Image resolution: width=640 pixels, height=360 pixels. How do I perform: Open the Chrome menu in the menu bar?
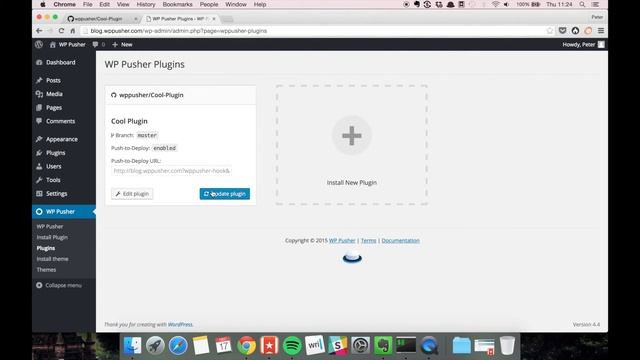point(64,4)
